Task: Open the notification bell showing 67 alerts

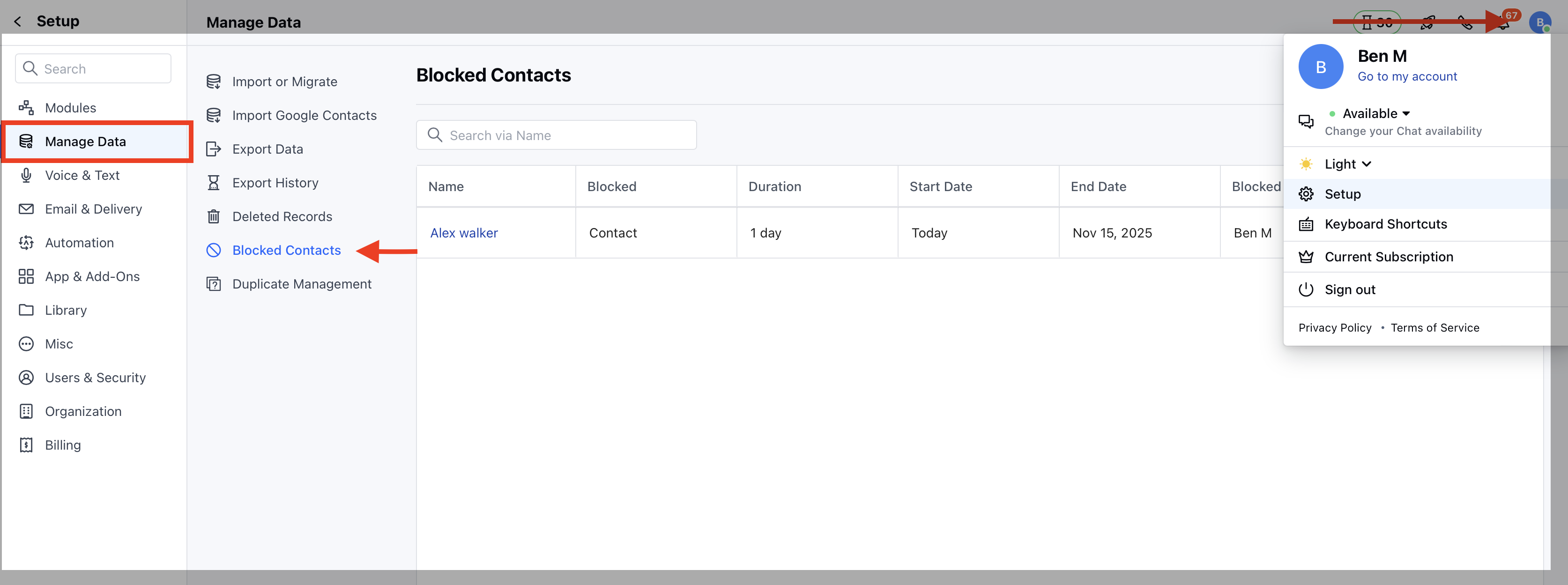Action: (x=1502, y=22)
